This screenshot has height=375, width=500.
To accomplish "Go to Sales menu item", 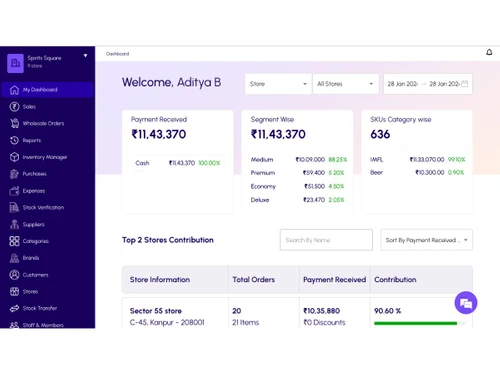I will click(x=47, y=107).
